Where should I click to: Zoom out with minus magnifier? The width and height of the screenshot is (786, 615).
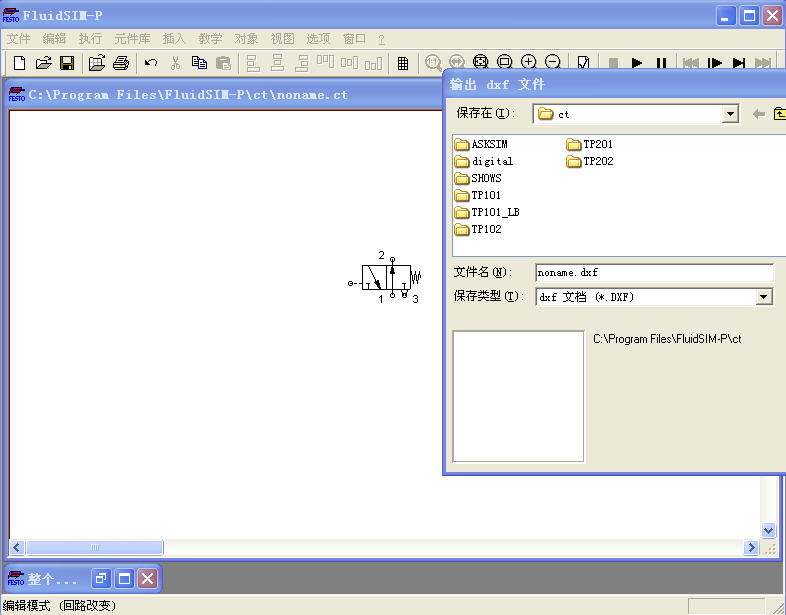553,62
